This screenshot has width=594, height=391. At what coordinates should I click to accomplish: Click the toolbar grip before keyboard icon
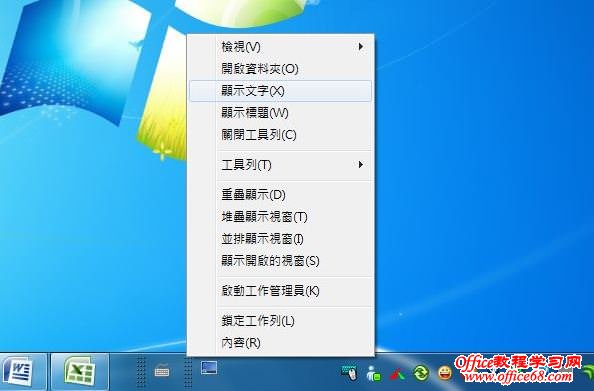click(141, 372)
